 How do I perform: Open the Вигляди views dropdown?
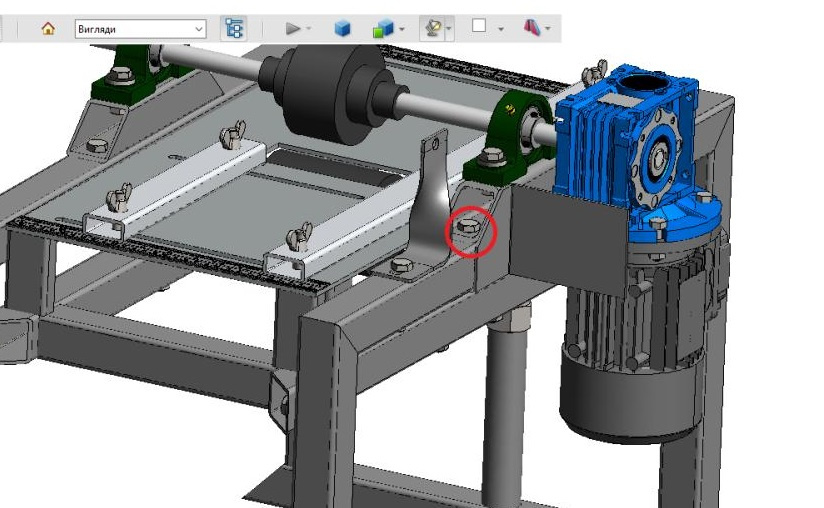140,29
